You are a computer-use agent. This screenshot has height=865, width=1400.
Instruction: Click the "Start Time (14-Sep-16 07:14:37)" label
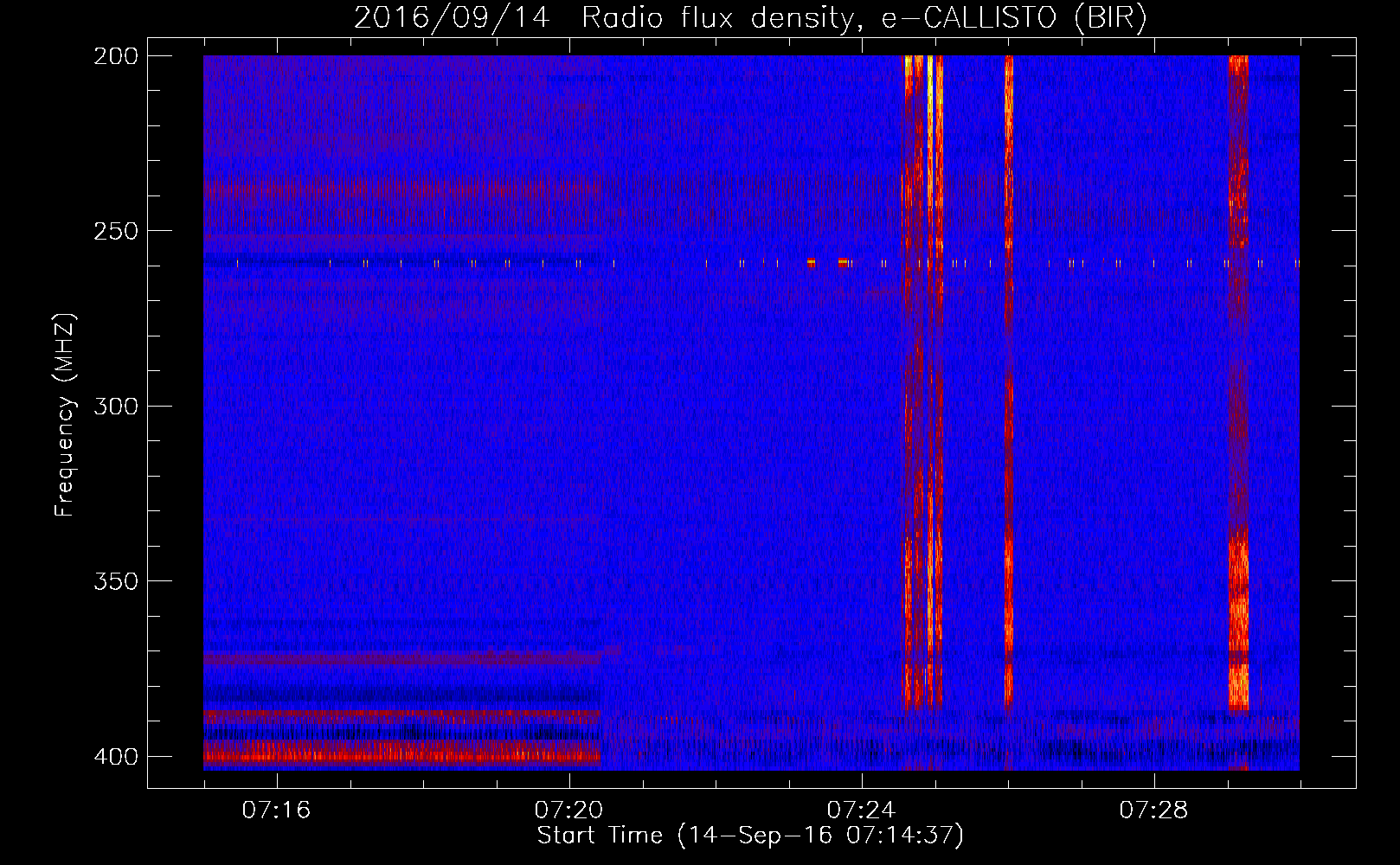[750, 836]
